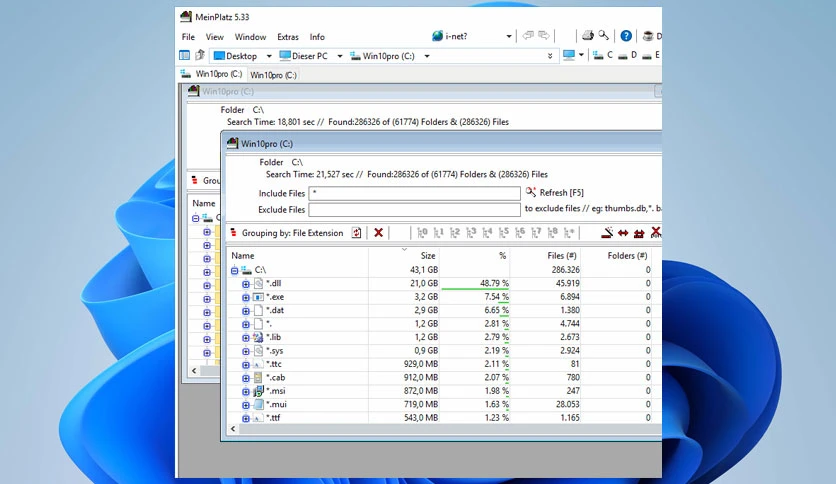Click the drive C shortcut in toolbar
This screenshot has width=836, height=484.
point(603,55)
